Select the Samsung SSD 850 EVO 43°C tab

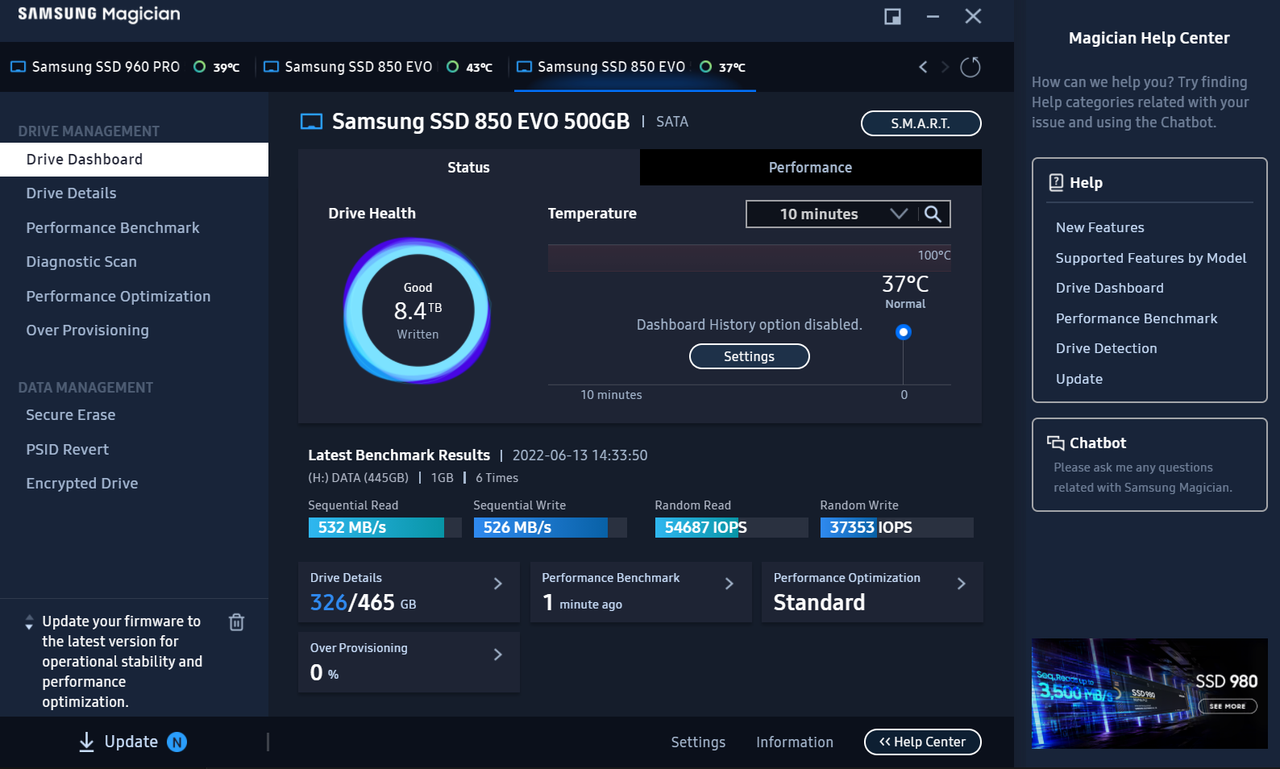(x=379, y=67)
